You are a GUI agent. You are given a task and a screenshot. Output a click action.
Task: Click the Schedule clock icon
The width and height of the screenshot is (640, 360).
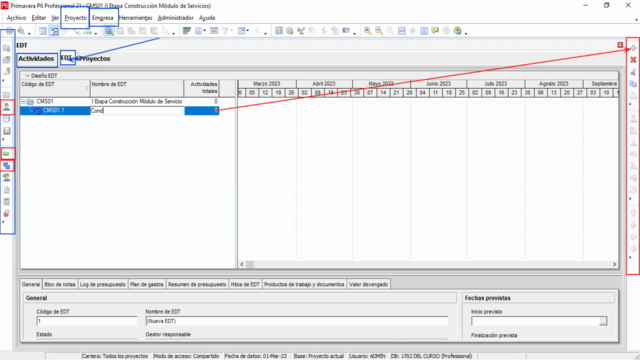click(290, 31)
